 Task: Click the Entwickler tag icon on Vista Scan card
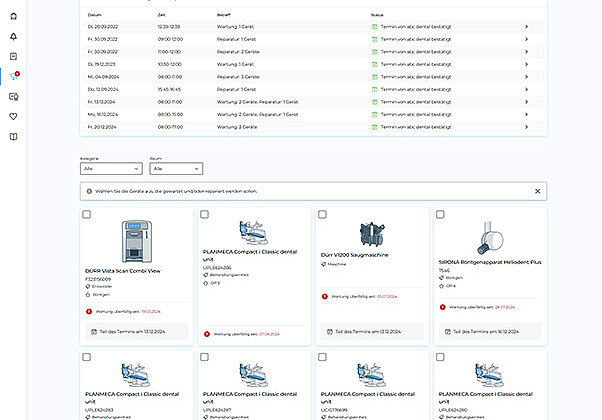coord(88,286)
